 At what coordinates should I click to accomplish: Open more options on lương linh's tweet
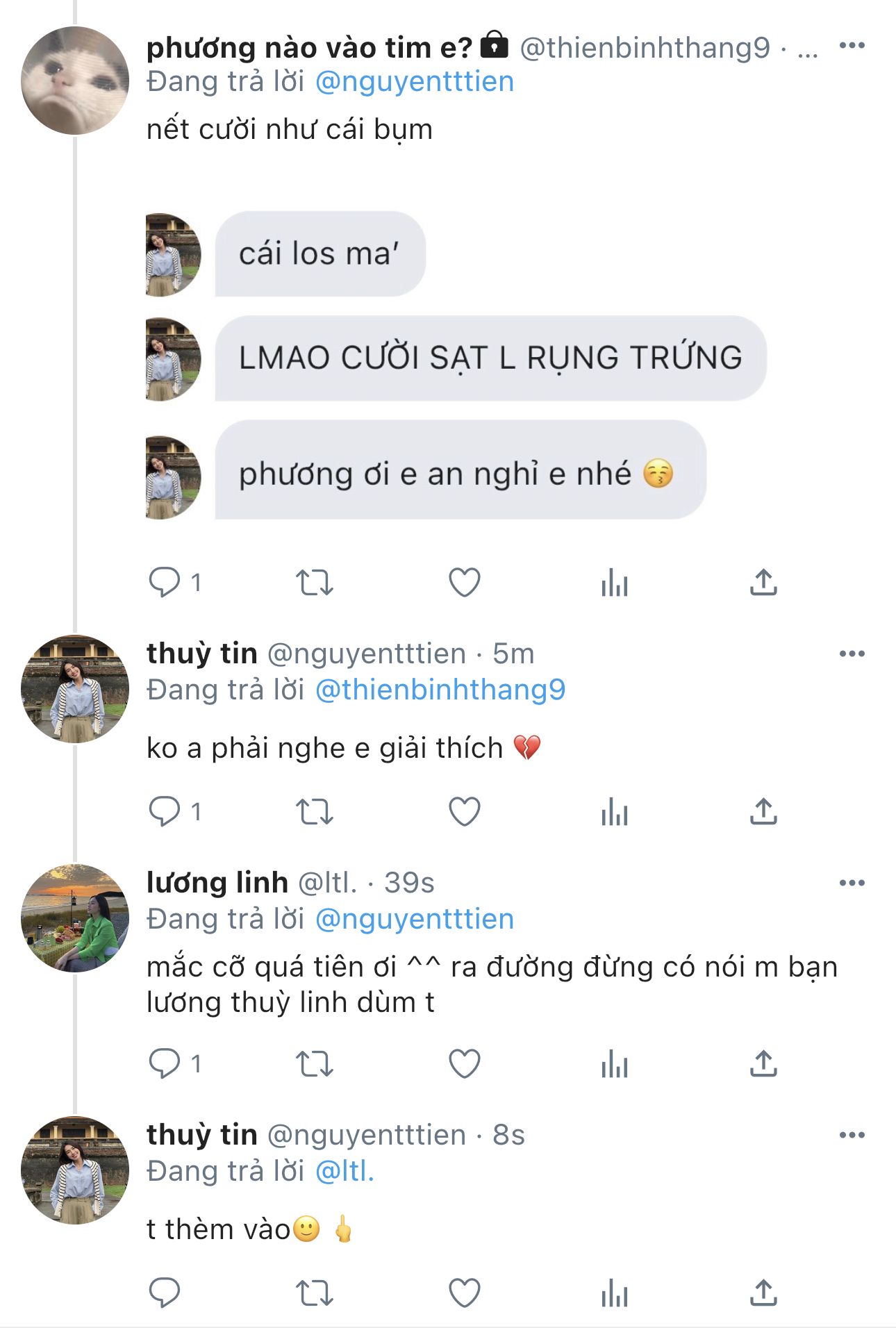click(x=852, y=883)
